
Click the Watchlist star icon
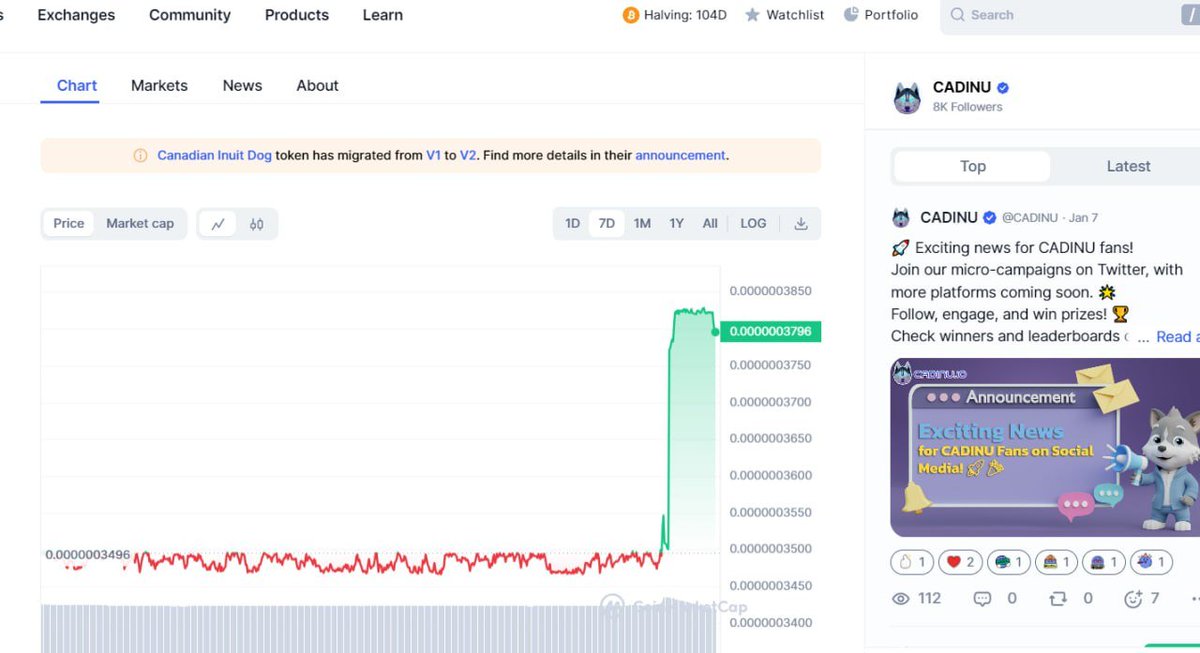[x=753, y=15]
